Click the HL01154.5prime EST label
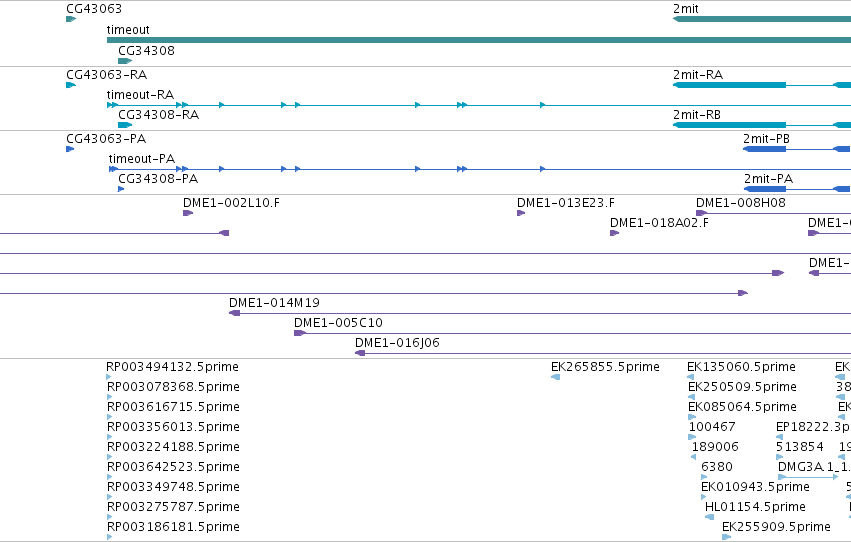The width and height of the screenshot is (851, 542). [755, 507]
